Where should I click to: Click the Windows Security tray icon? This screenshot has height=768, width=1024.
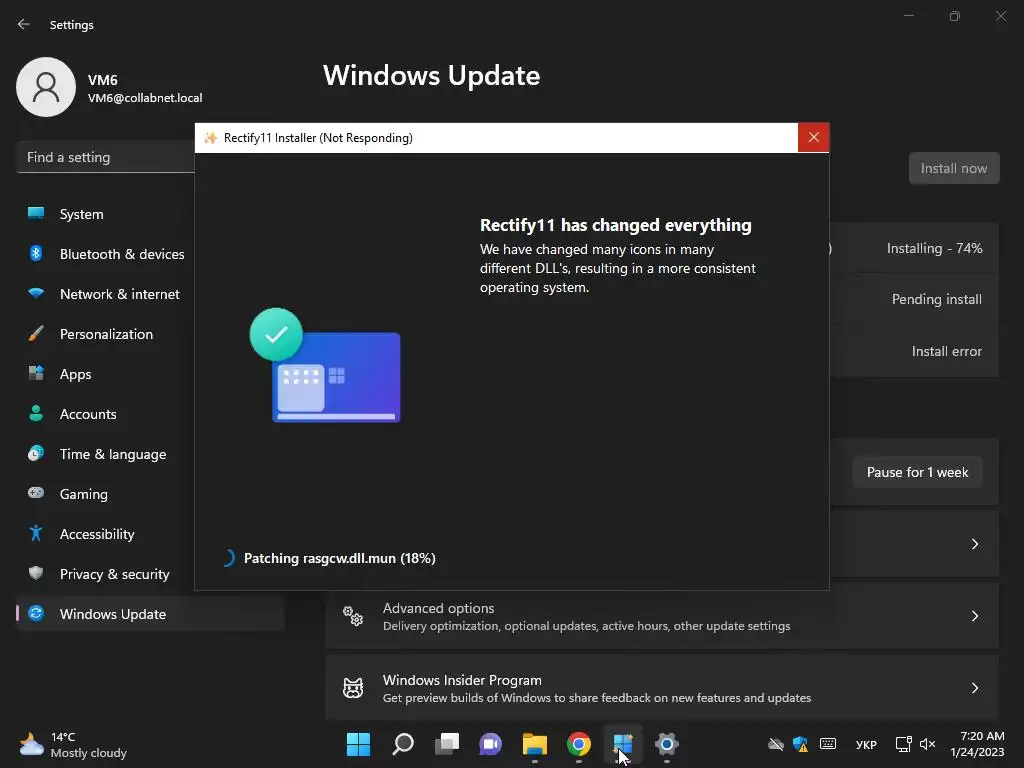801,744
